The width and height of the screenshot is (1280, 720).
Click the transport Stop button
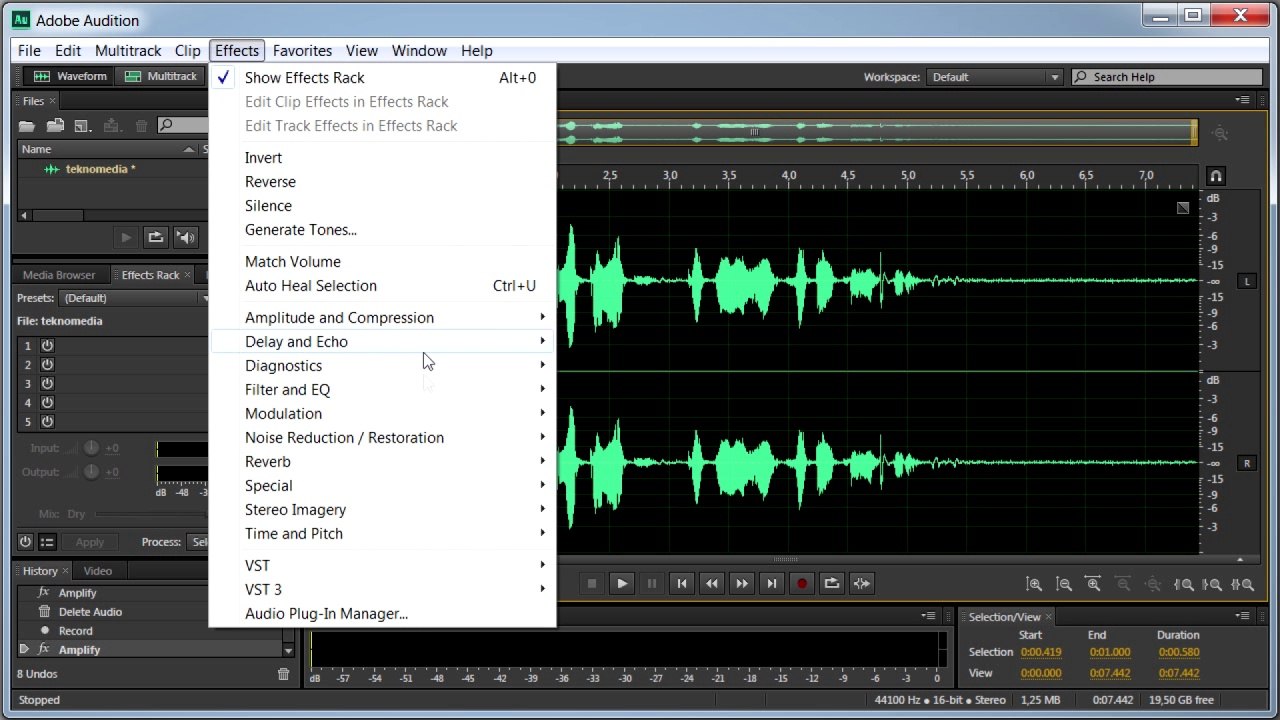(592, 583)
